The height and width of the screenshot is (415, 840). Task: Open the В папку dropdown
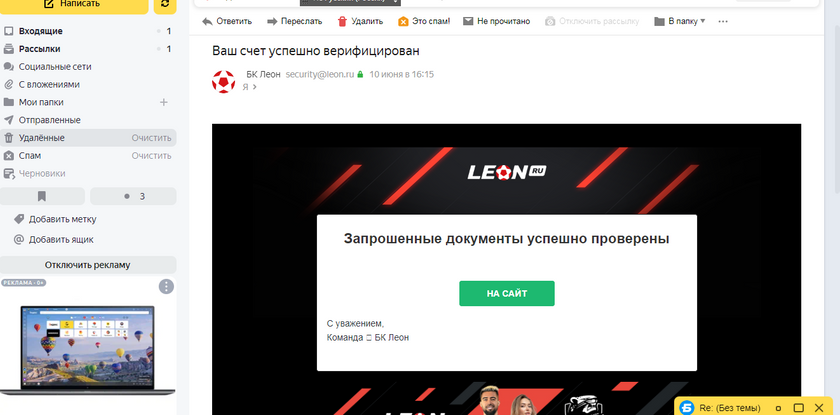pyautogui.click(x=680, y=21)
